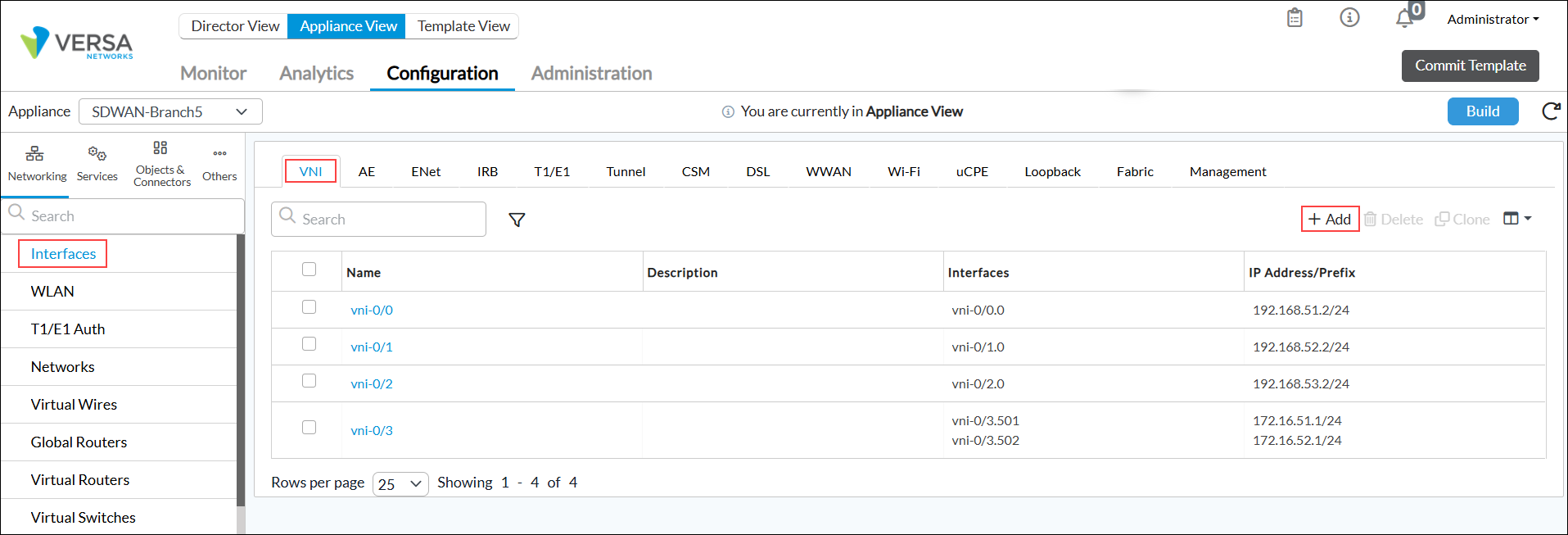Click the Delete trash button
The image size is (1568, 535).
click(x=1394, y=219)
